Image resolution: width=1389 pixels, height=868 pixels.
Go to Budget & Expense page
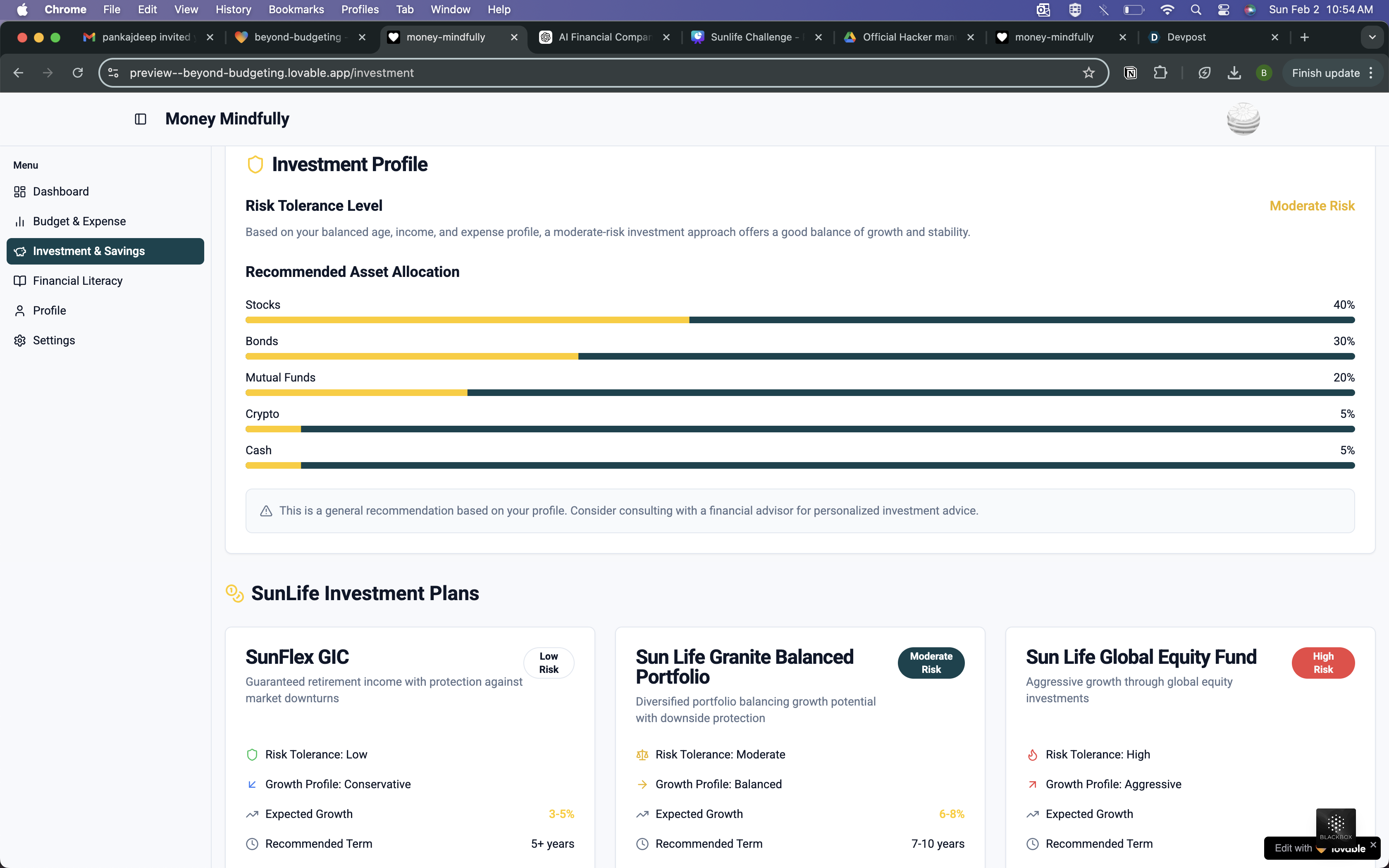[x=79, y=222]
